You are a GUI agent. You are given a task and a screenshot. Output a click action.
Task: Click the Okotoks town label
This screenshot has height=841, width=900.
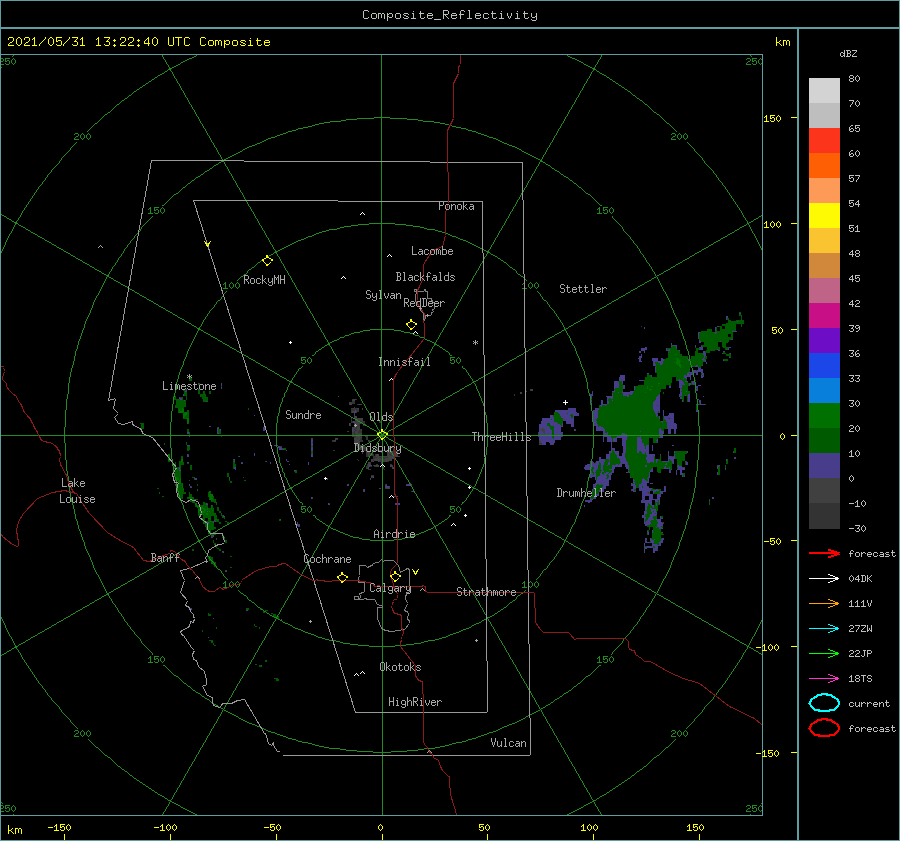coord(400,667)
